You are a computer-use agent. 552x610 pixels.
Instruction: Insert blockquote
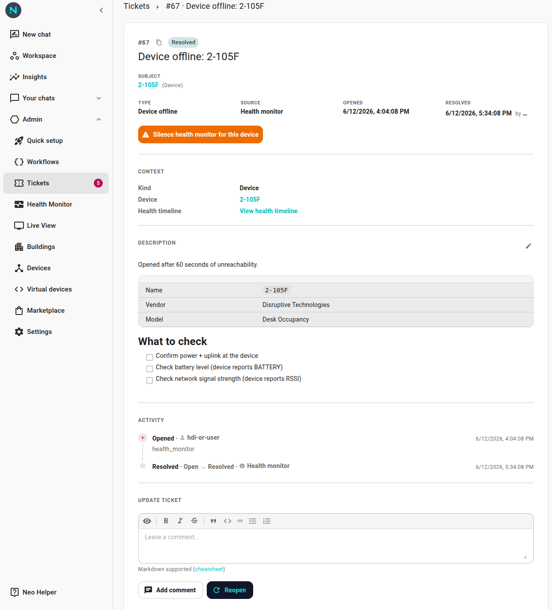[x=213, y=521]
